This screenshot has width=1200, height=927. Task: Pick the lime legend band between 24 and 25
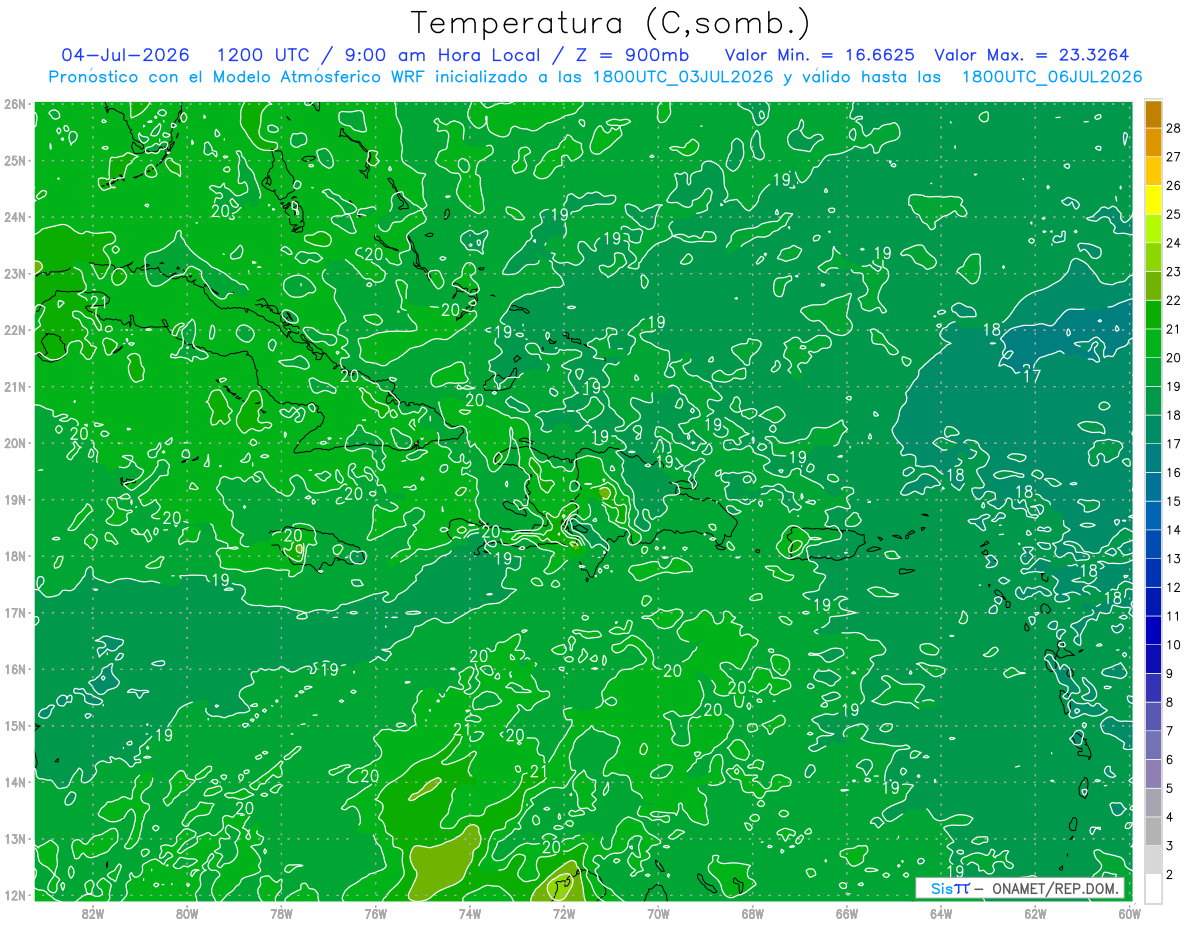[x=1153, y=229]
